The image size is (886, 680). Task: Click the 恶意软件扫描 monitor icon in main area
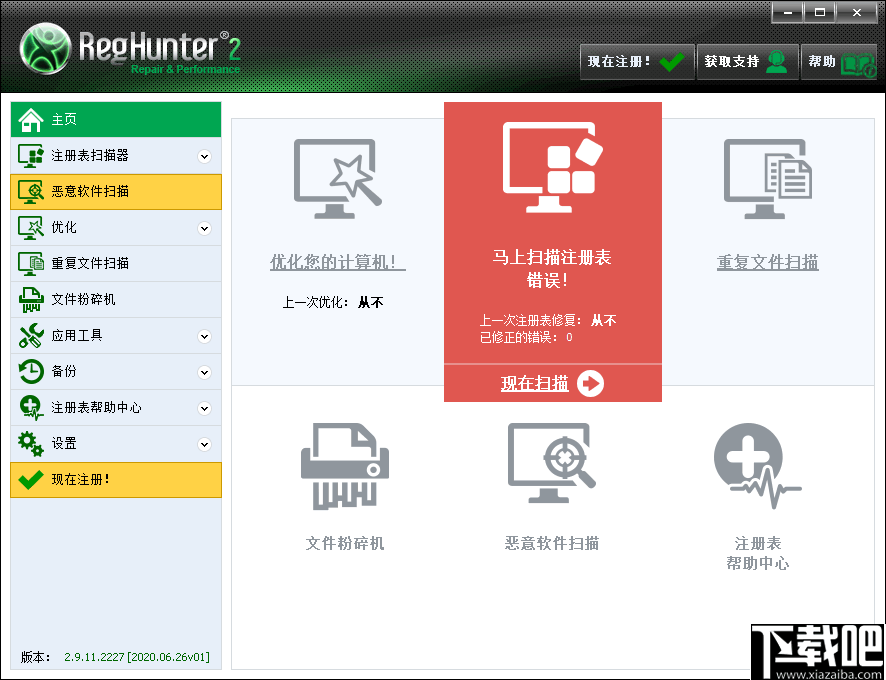click(552, 463)
